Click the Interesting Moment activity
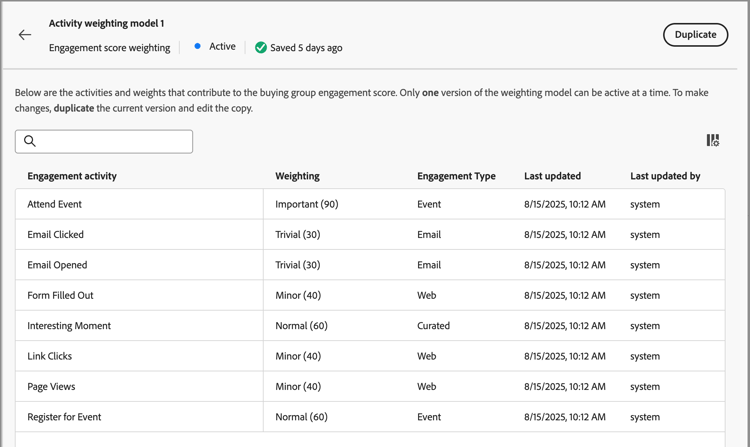 pyautogui.click(x=69, y=326)
